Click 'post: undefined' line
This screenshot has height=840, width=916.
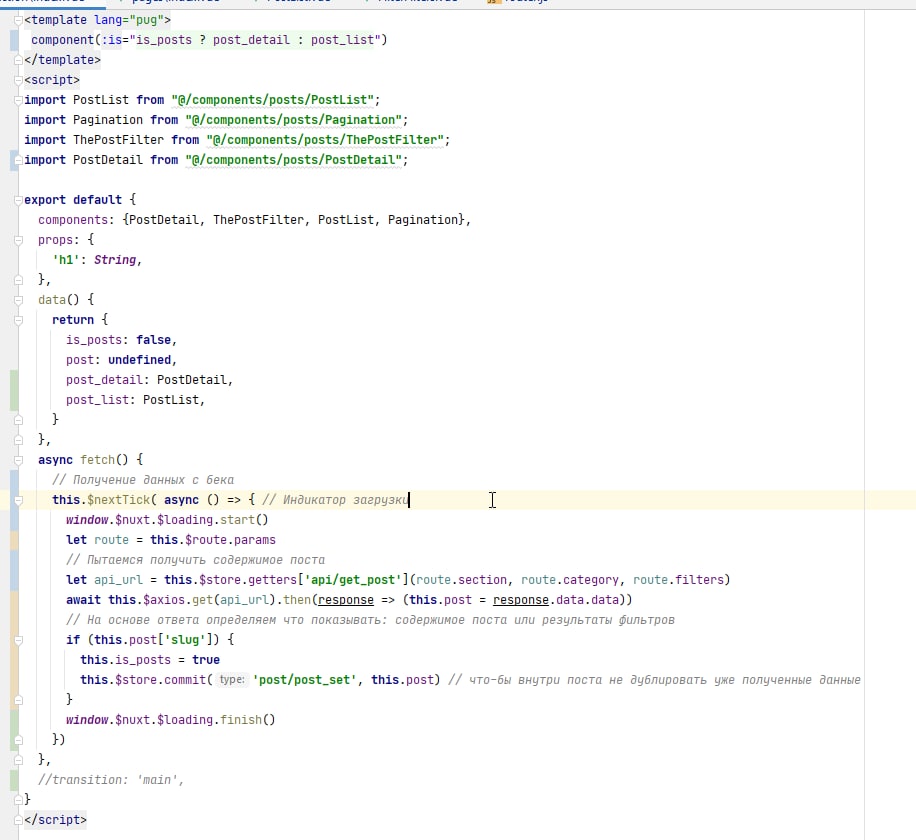pos(118,360)
